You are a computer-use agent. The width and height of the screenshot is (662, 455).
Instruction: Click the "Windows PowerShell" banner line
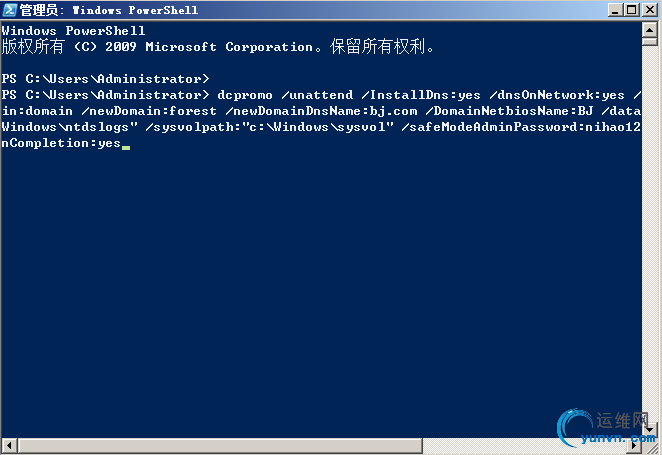click(x=74, y=31)
